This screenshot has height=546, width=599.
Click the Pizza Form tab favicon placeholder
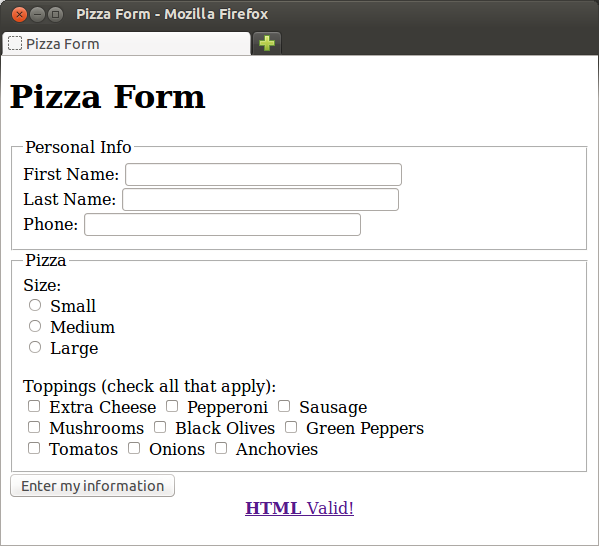point(15,43)
